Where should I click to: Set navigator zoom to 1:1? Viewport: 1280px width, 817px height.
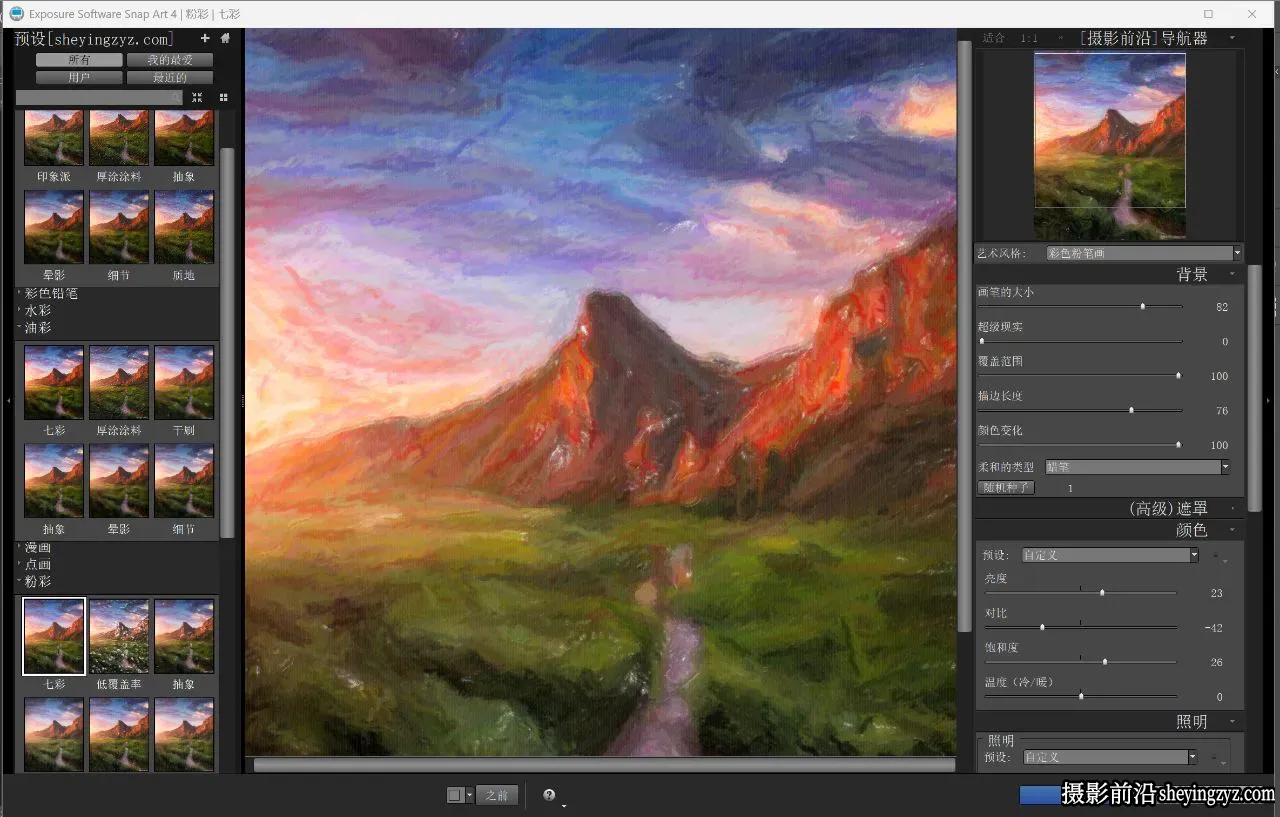[1029, 38]
